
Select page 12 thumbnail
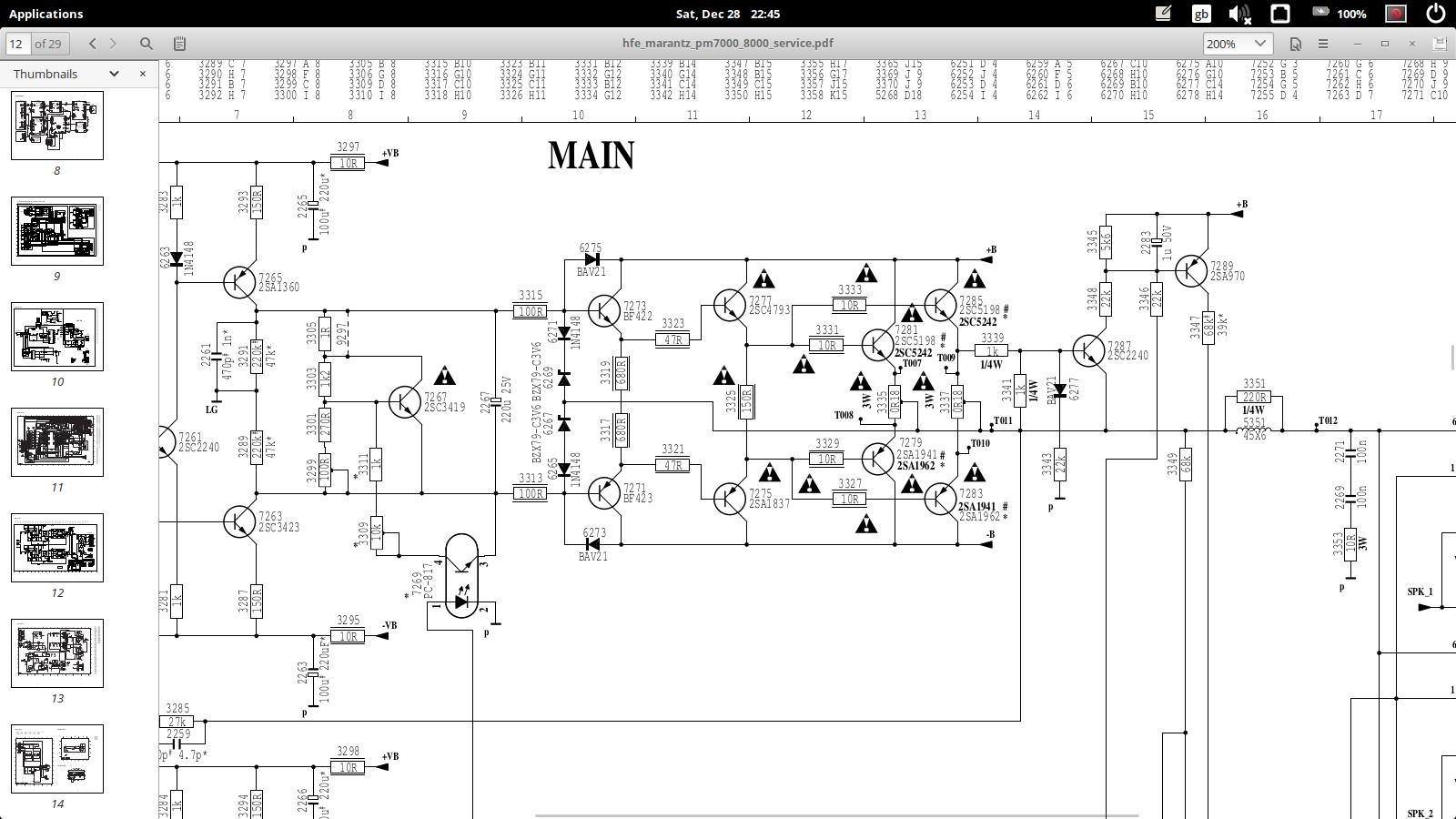[x=57, y=548]
